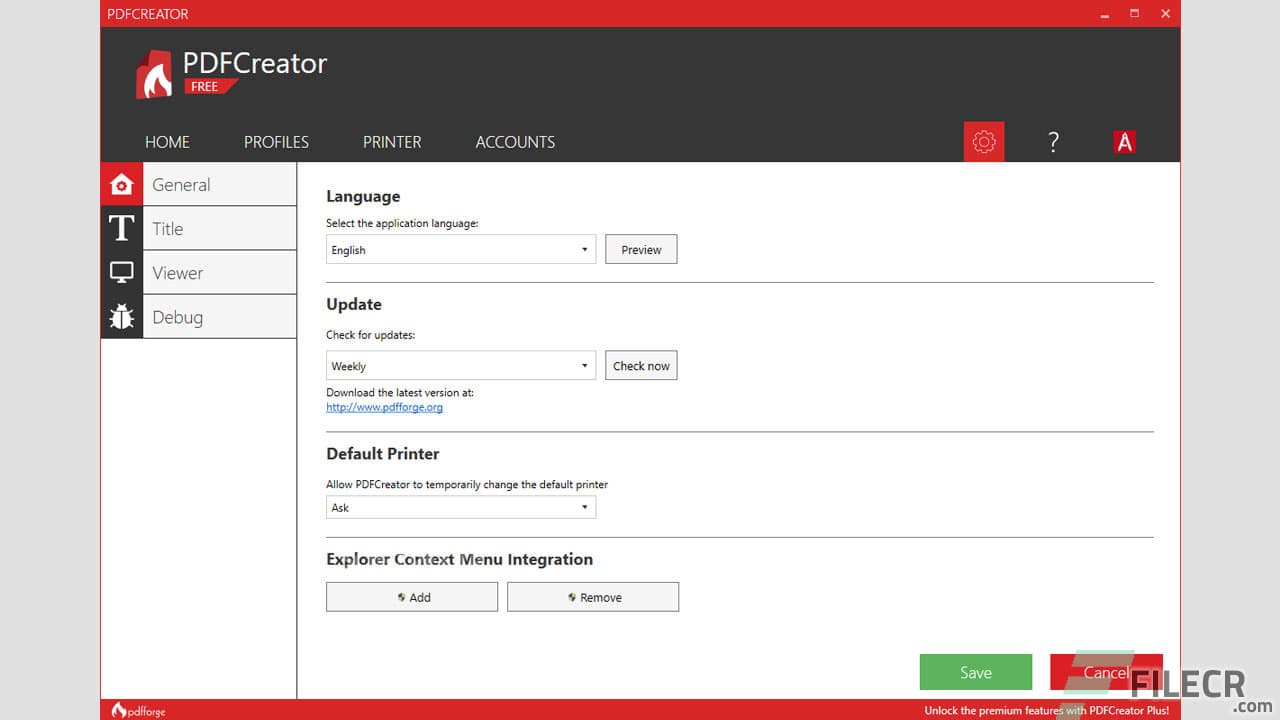Image resolution: width=1280 pixels, height=720 pixels.
Task: Switch to the PROFILES tab
Action: click(276, 141)
